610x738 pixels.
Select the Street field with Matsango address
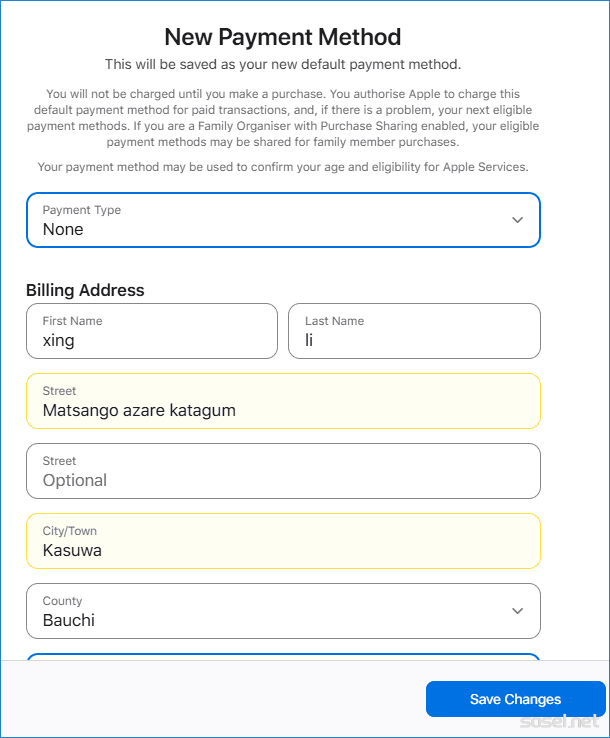click(283, 401)
